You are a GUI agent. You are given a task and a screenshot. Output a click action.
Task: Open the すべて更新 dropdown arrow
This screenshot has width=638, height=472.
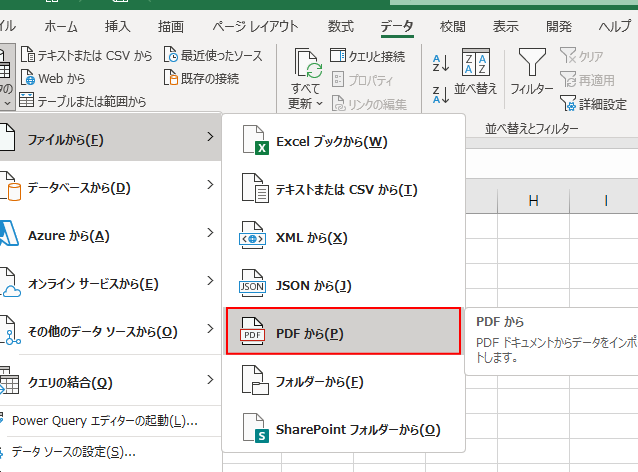320,103
